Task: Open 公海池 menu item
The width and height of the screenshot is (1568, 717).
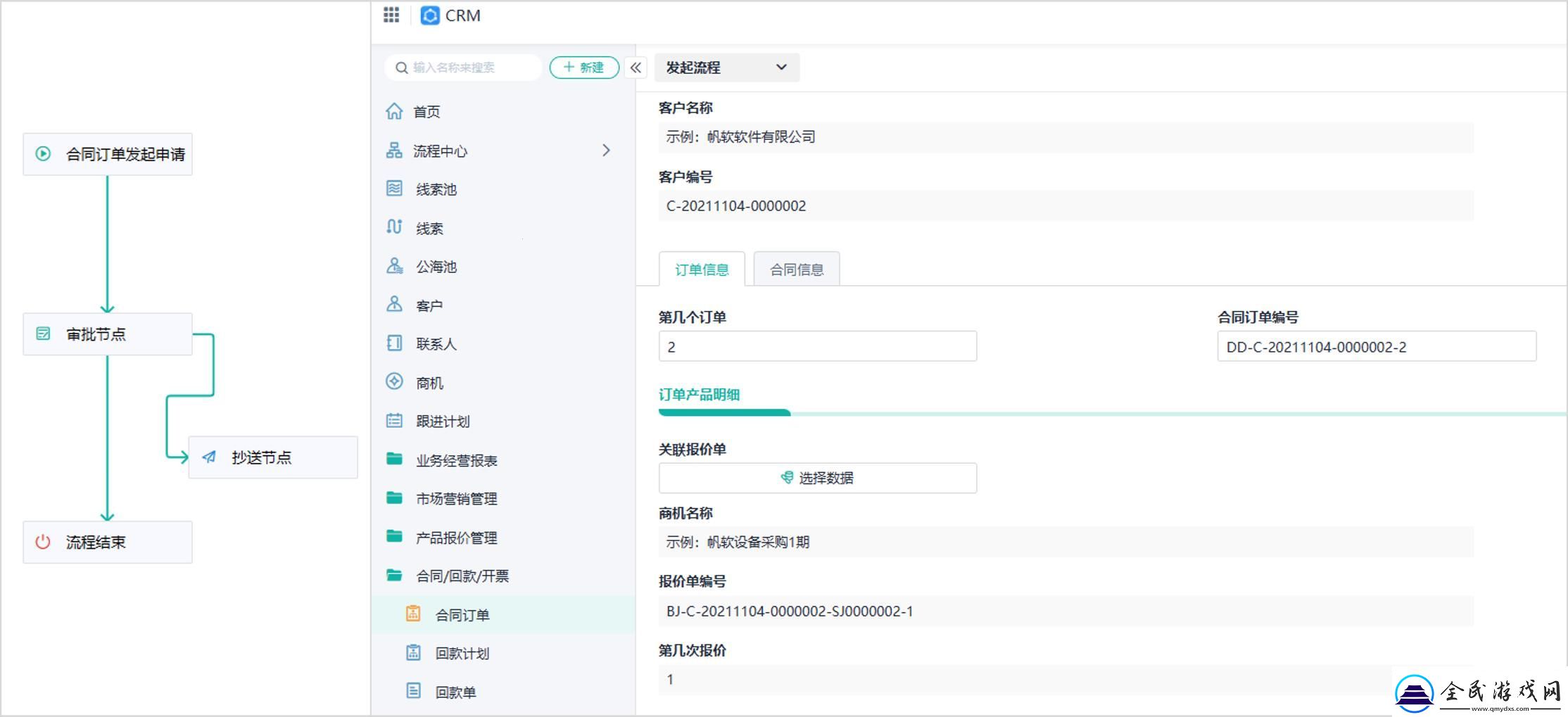Action: point(503,266)
